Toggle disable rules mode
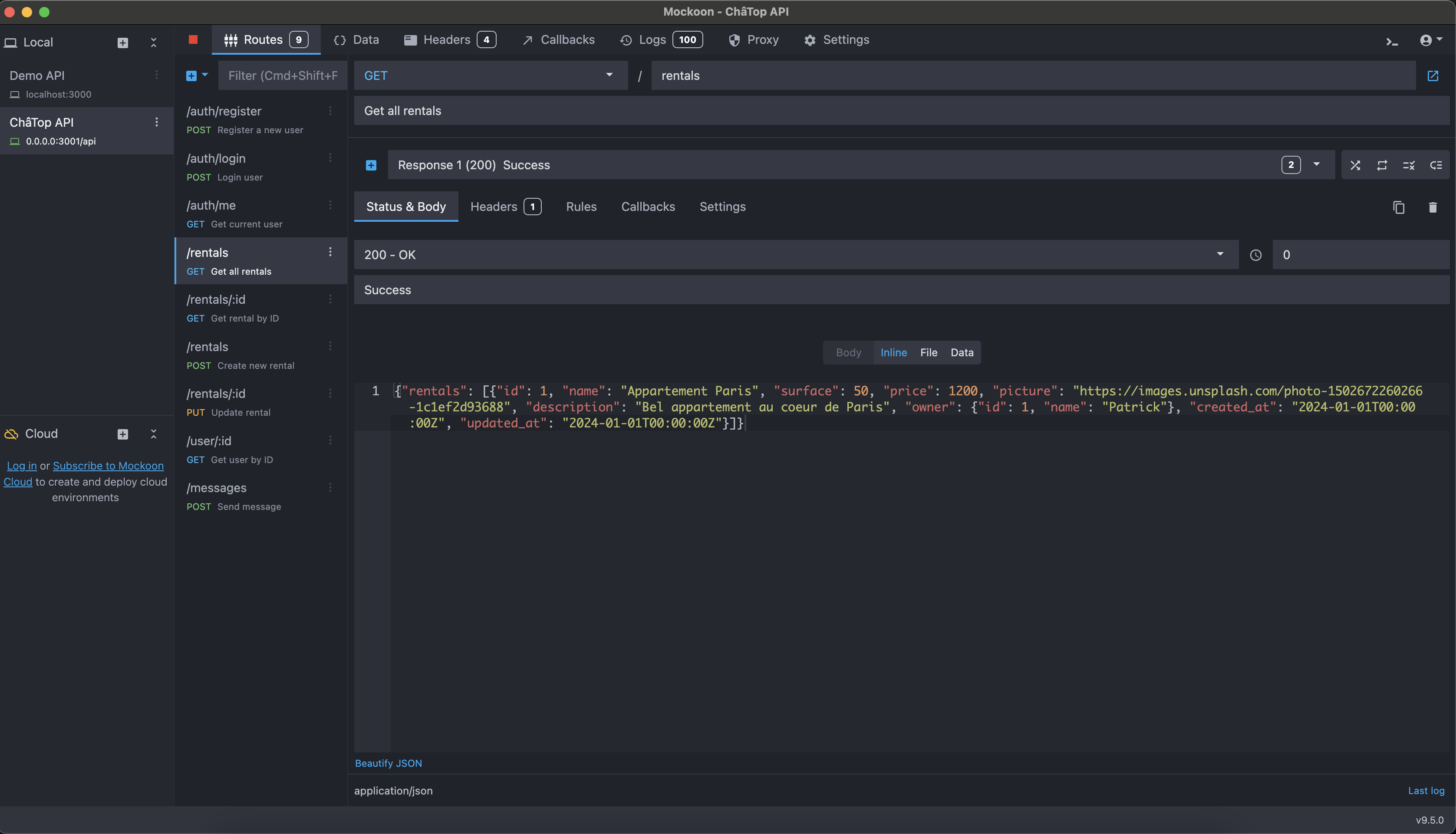1456x834 pixels. point(1409,165)
